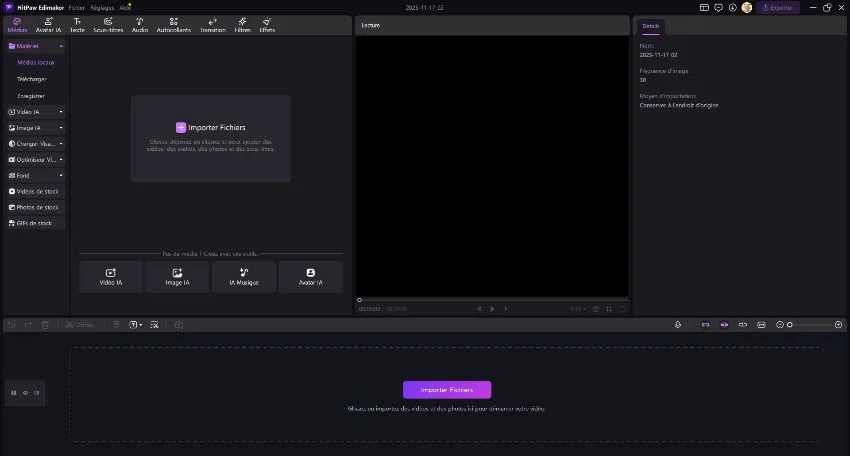Viewport: 850px width, 456px height.
Task: Open the Effets panel
Action: coord(267,25)
